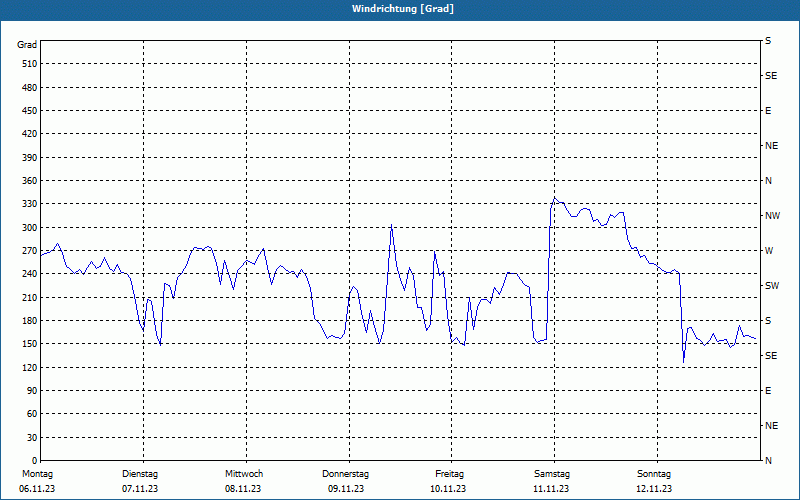This screenshot has width=800, height=500.
Task: Select the 11.11.23 date label
Action: [x=551, y=489]
